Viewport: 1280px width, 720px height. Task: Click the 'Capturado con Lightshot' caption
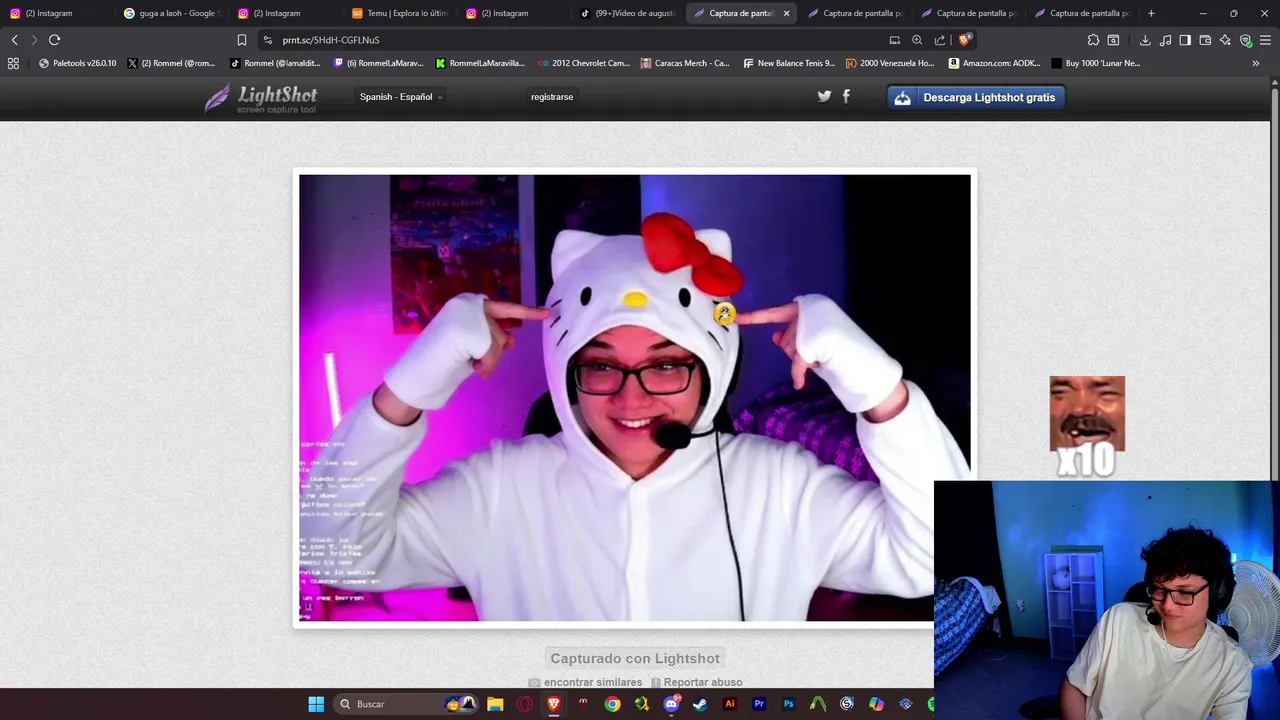click(635, 658)
